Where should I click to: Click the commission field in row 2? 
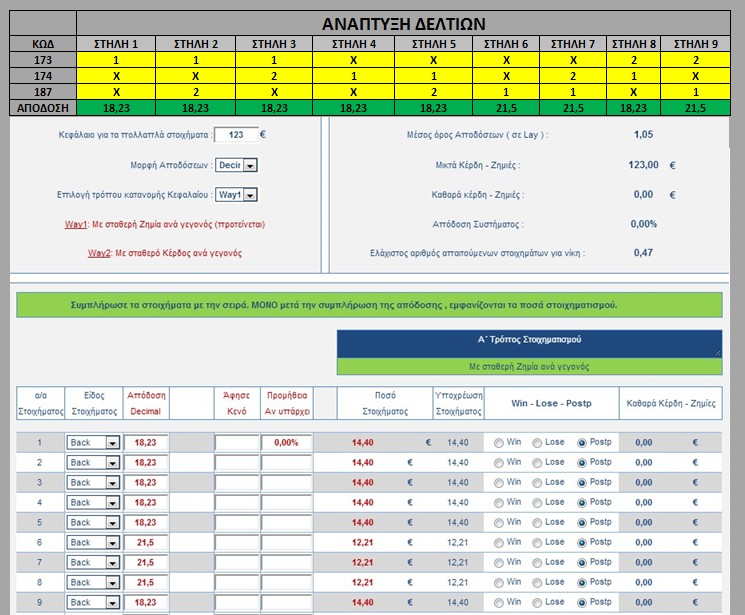pyautogui.click(x=286, y=462)
